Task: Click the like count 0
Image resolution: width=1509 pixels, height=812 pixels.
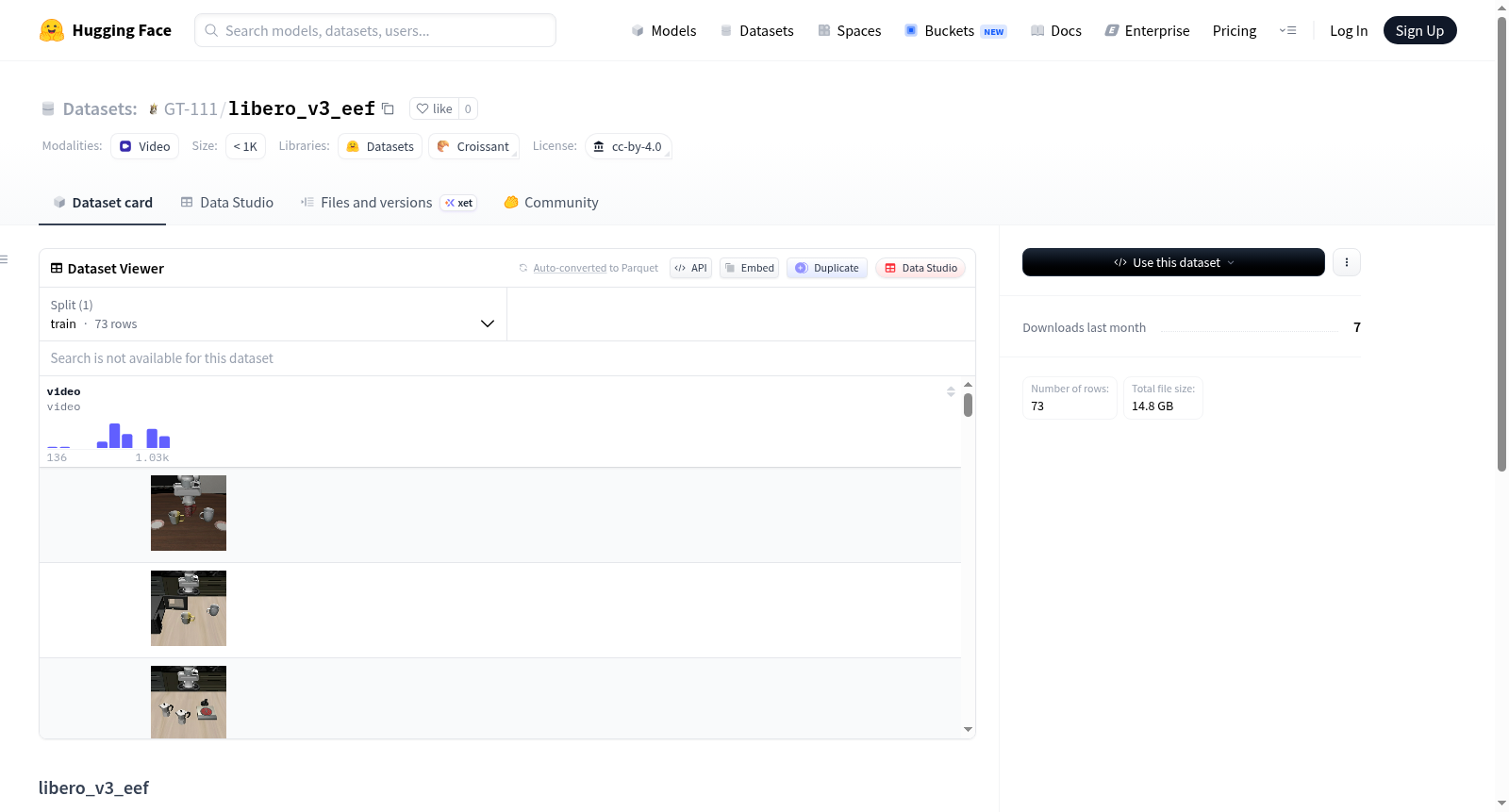Action: click(x=468, y=108)
